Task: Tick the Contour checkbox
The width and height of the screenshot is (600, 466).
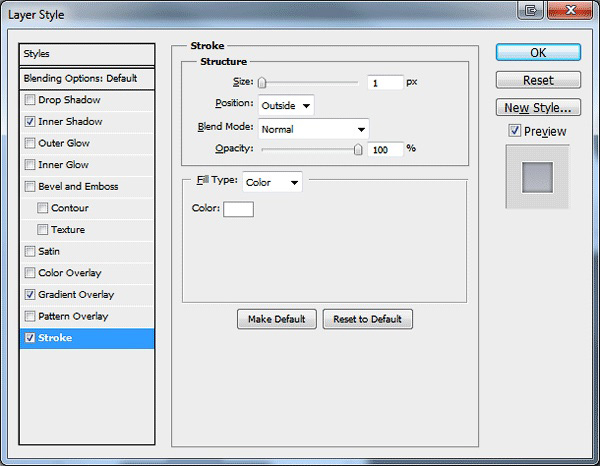Action: point(42,208)
